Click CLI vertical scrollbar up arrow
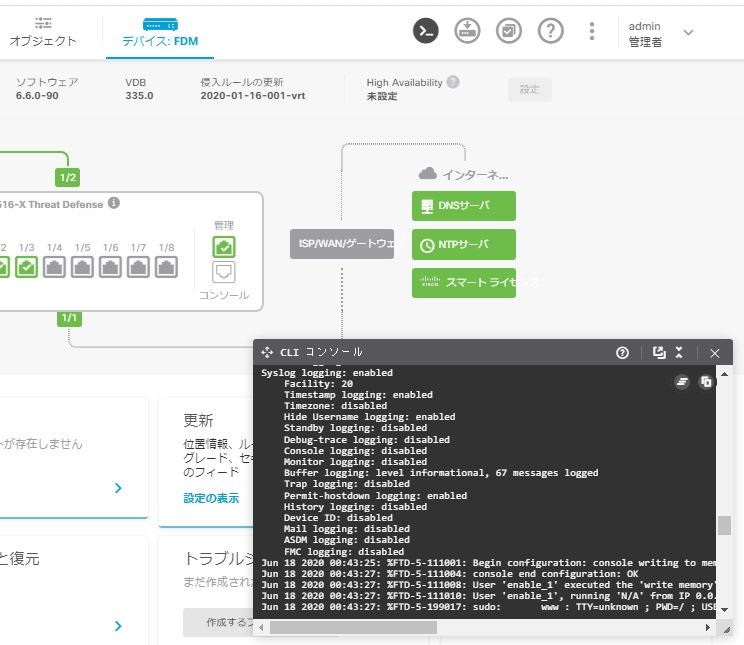744x645 pixels. point(724,374)
